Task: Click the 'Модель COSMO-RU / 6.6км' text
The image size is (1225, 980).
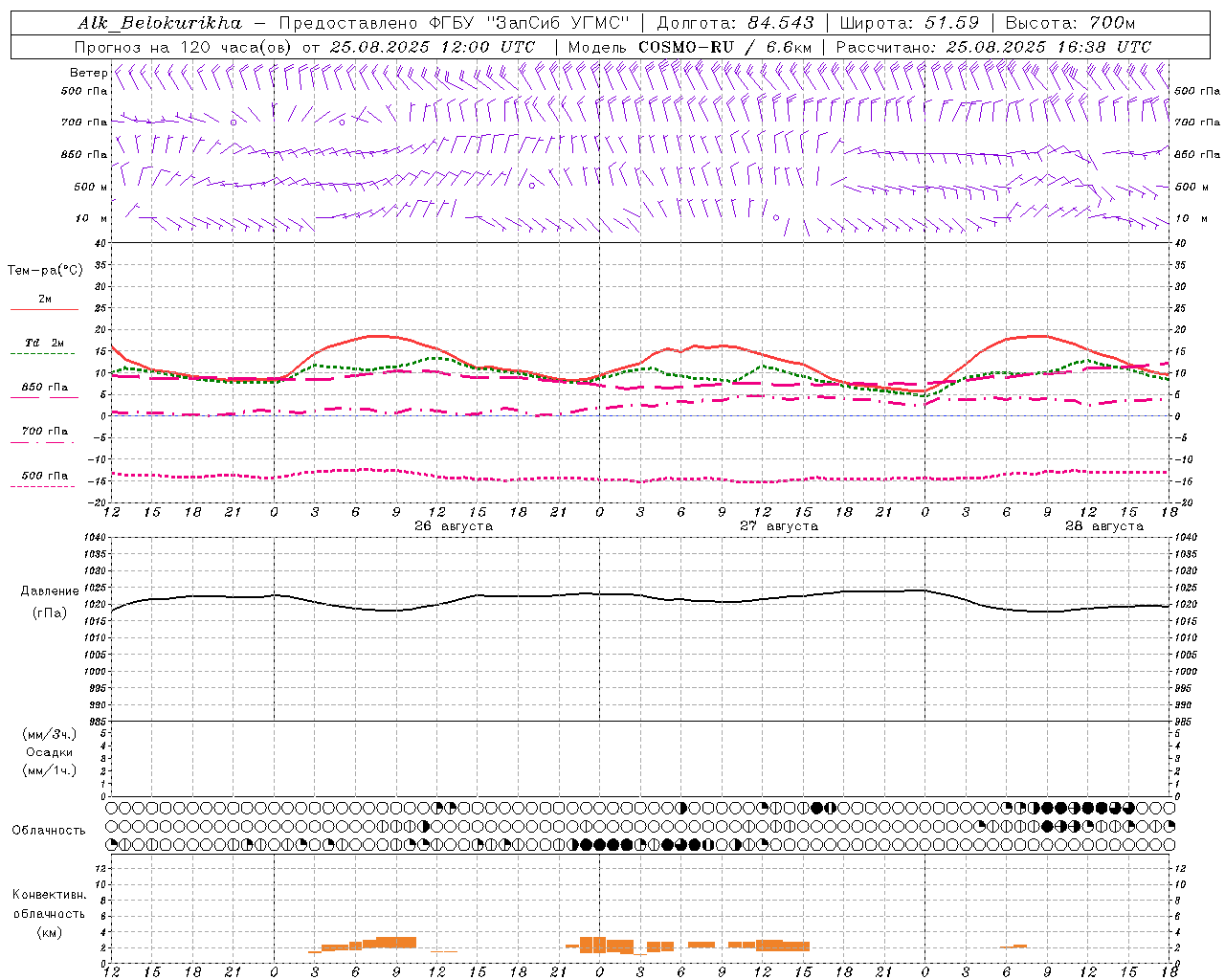Action: click(690, 47)
